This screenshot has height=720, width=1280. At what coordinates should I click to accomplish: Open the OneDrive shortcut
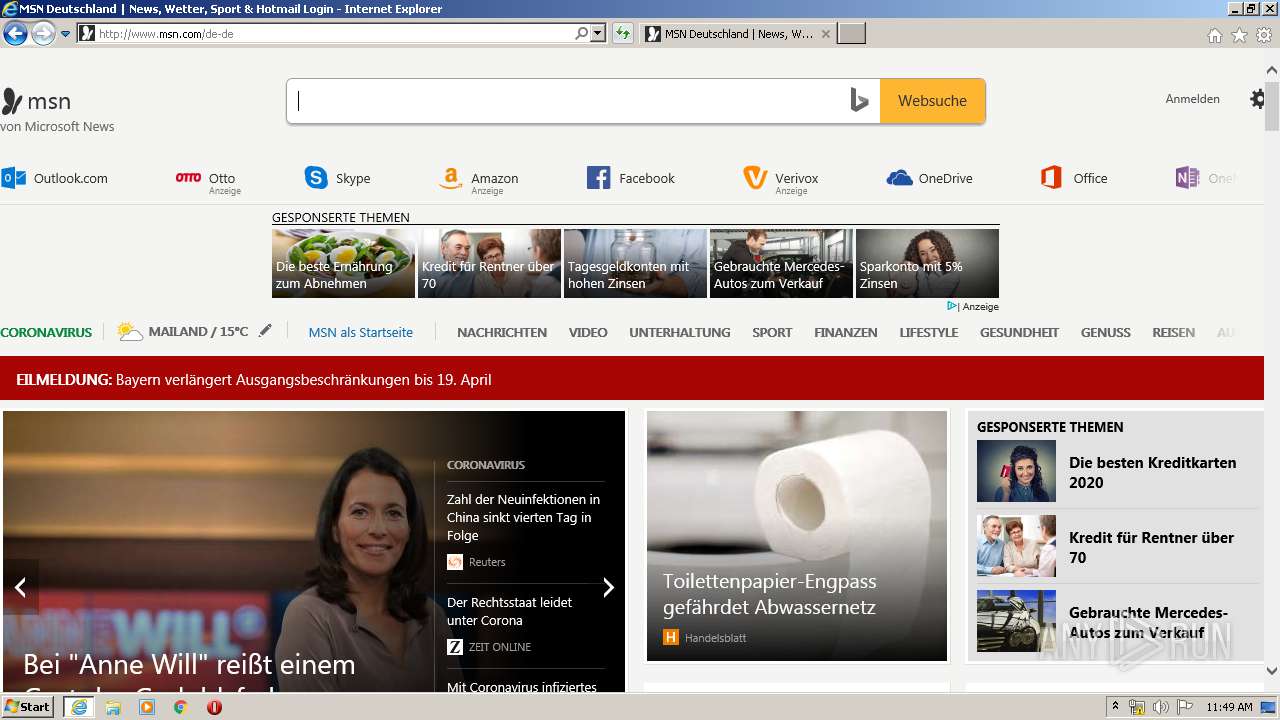pos(930,178)
